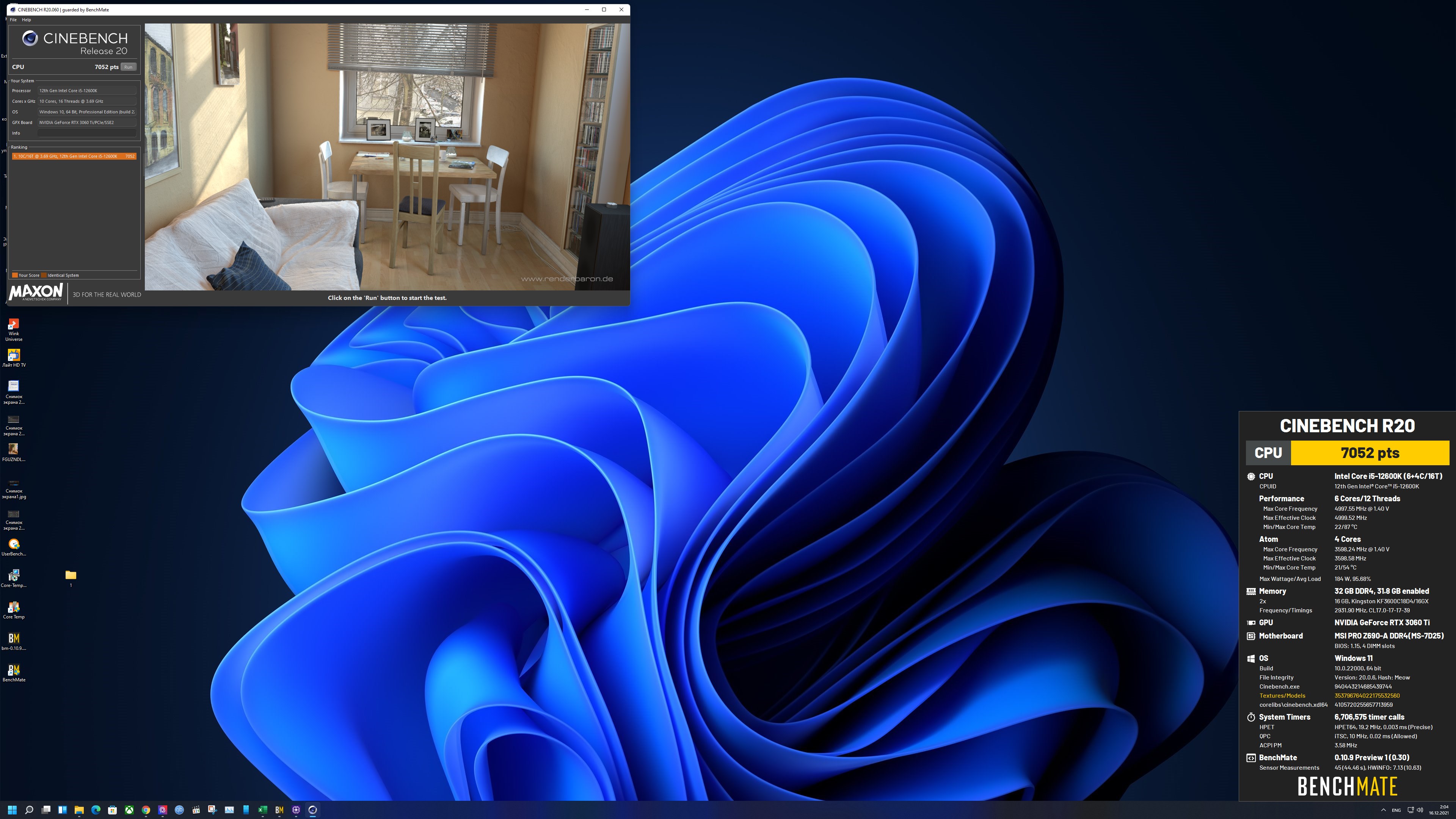Click the Run button next to CPU score
The image size is (1456, 819).
point(128,67)
